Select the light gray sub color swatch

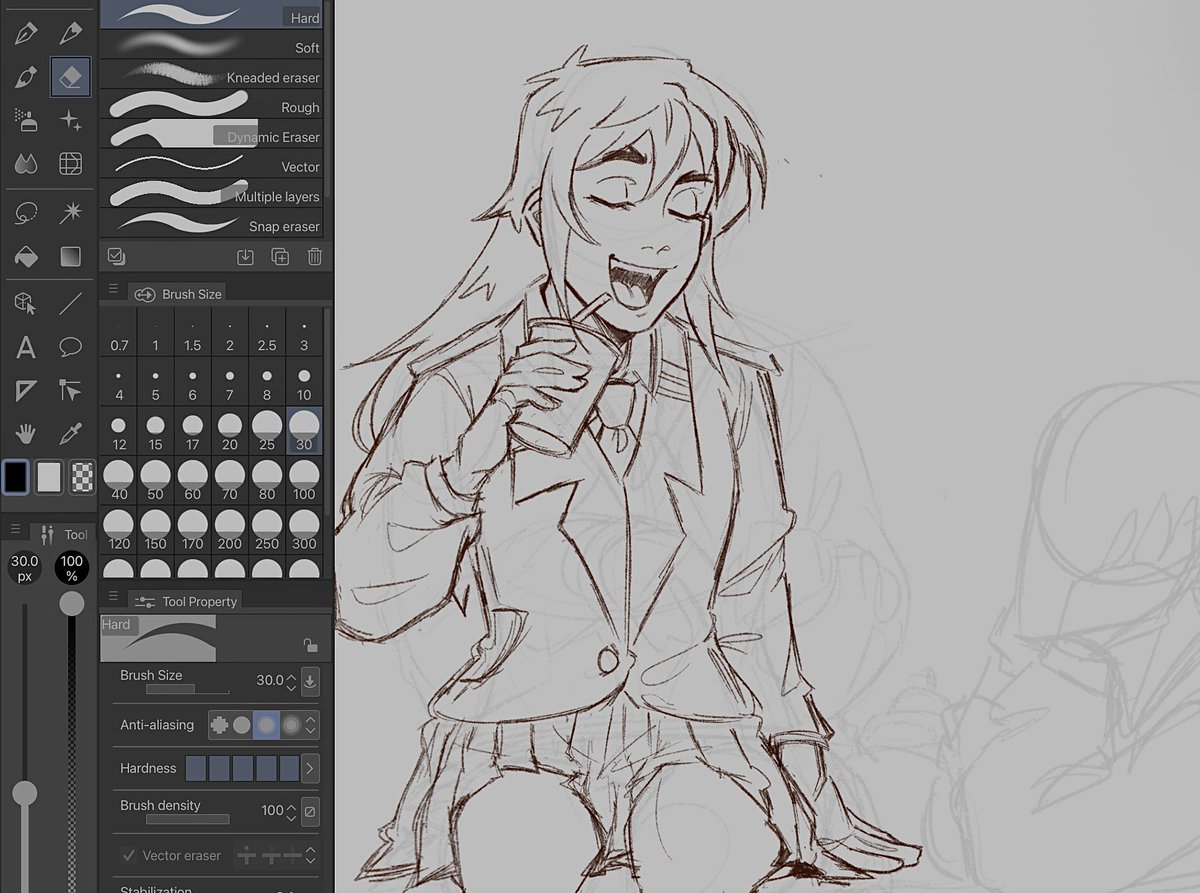click(x=49, y=478)
